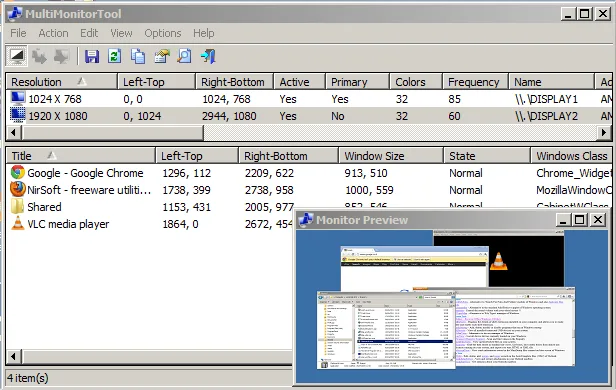616x390 pixels.
Task: Click the monitors list horizontal scrollbar thumb
Action: click(x=113, y=133)
